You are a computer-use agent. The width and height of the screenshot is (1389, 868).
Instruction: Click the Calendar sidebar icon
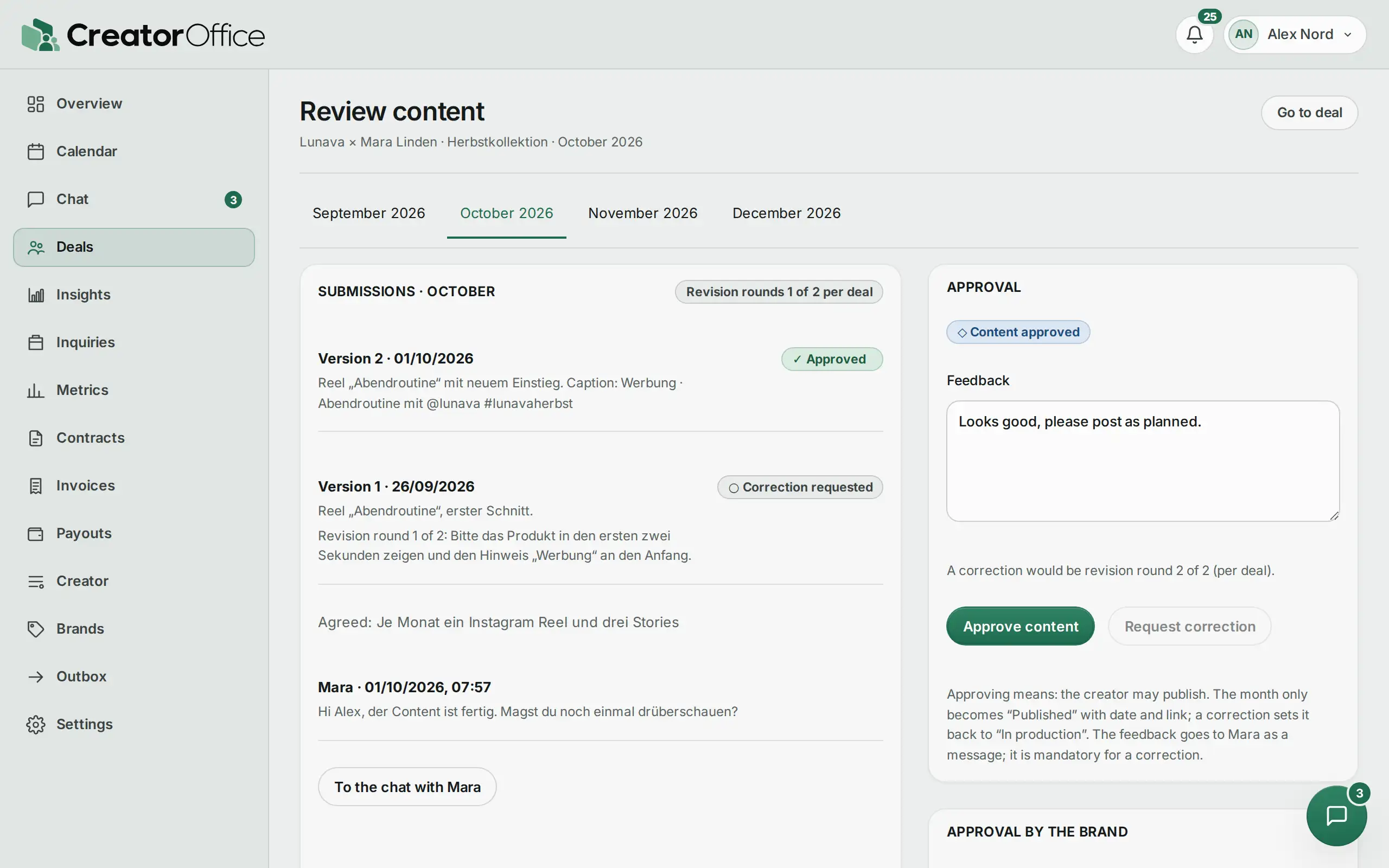[36, 151]
